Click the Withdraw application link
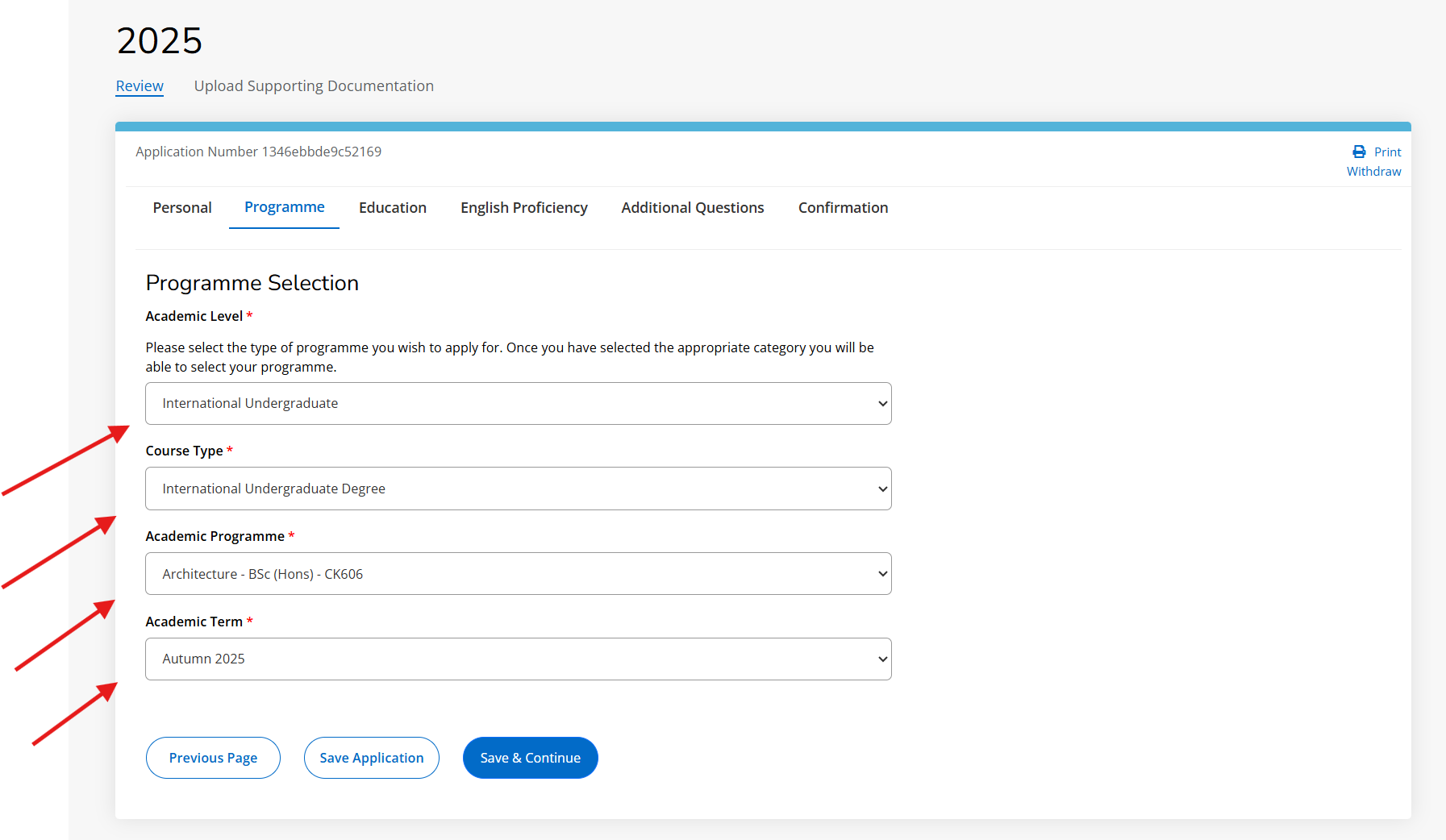 (x=1373, y=172)
